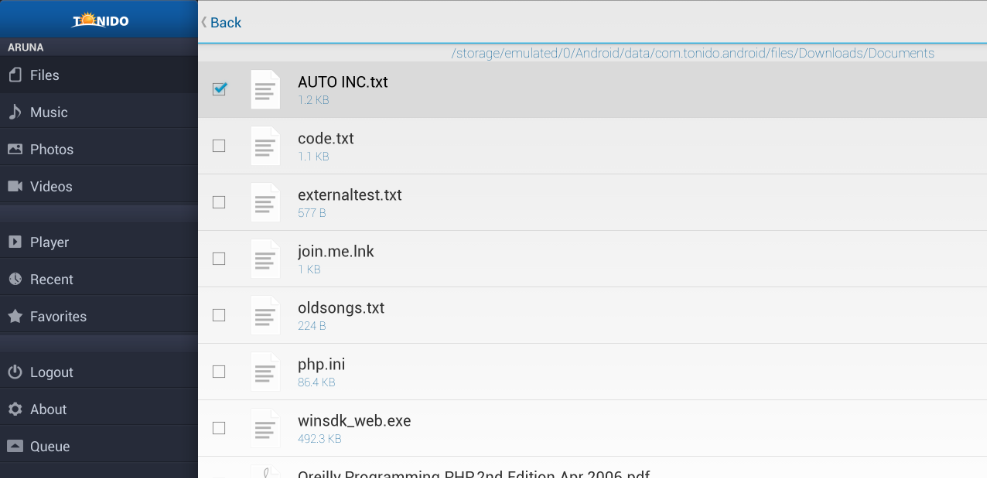Click the 1 KB size text

[309, 269]
